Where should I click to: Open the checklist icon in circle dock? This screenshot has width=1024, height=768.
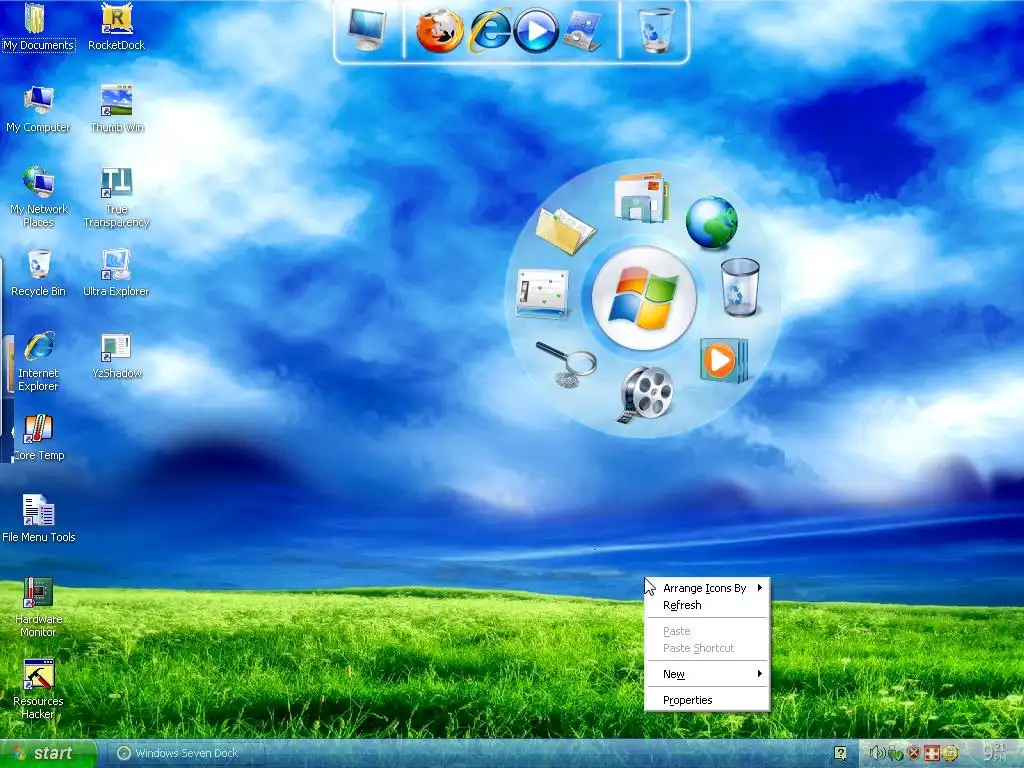[542, 293]
